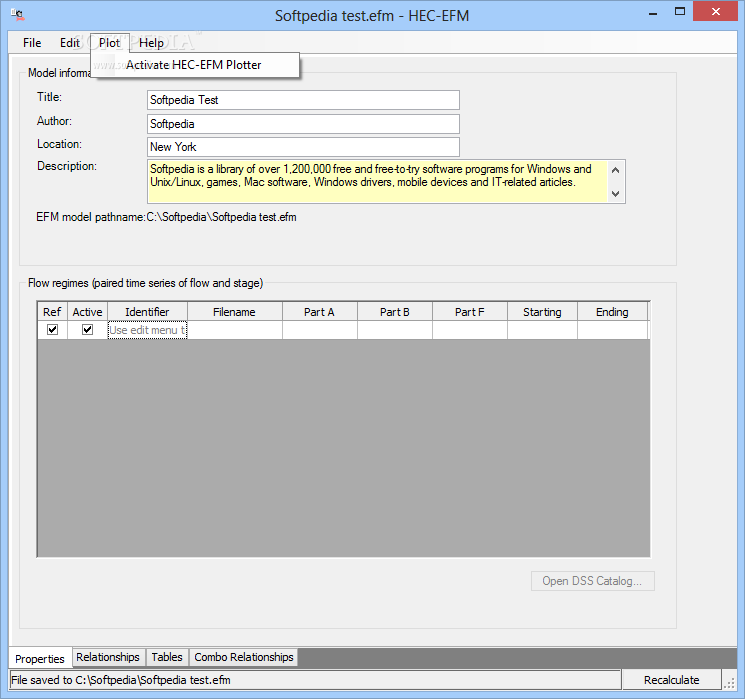Switch to the Properties tab

click(40, 659)
